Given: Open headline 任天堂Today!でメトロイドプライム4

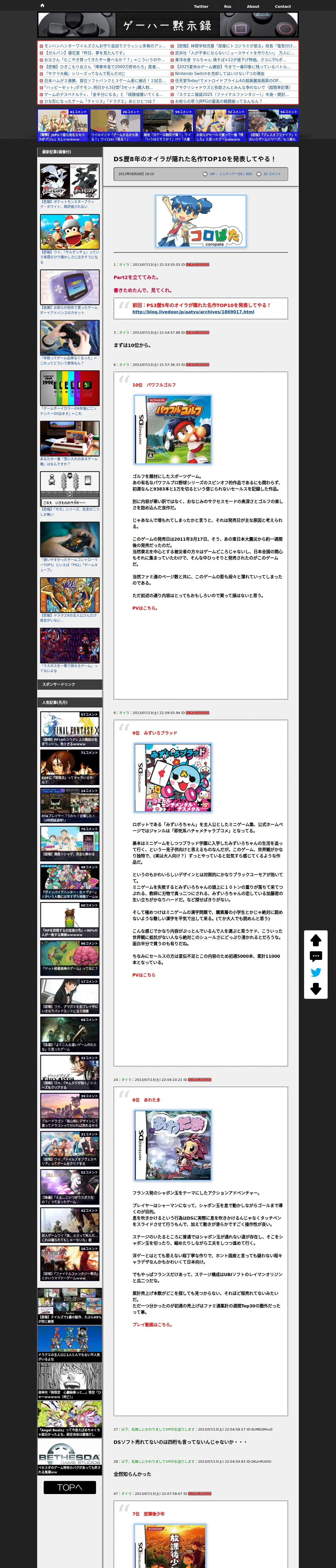Looking at the screenshot, I should click(x=228, y=80).
